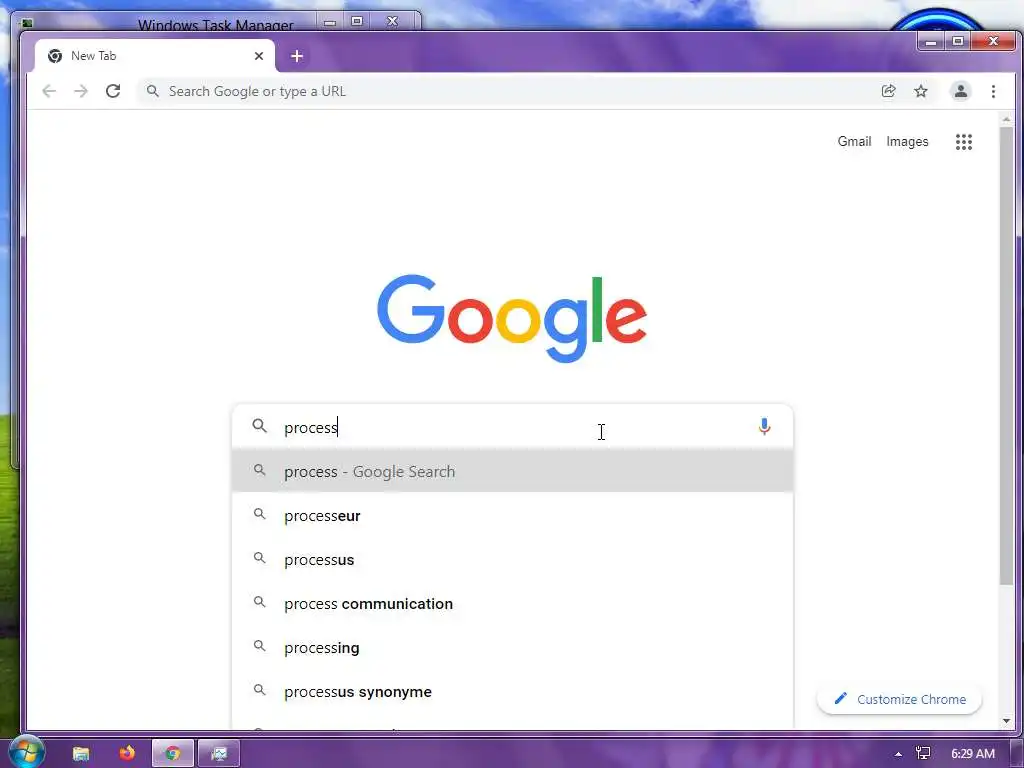
Task: Click the magnifier icon in the Google search box
Action: [x=260, y=426]
